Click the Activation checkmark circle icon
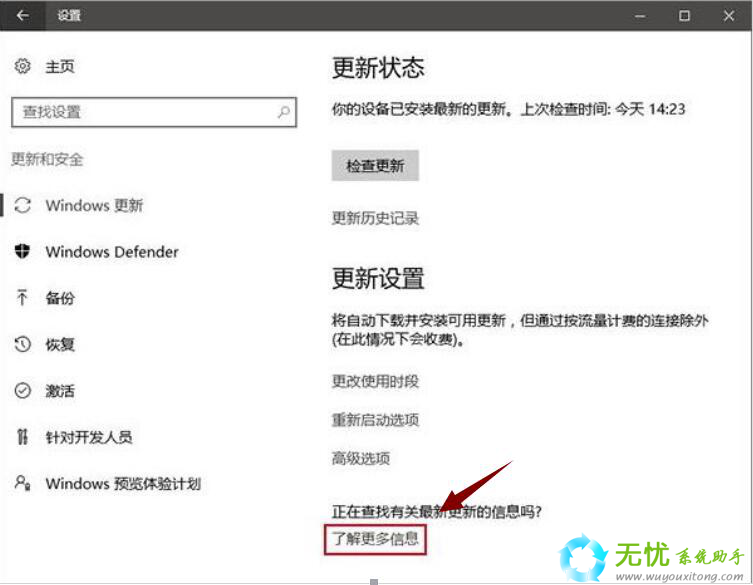 pyautogui.click(x=22, y=390)
